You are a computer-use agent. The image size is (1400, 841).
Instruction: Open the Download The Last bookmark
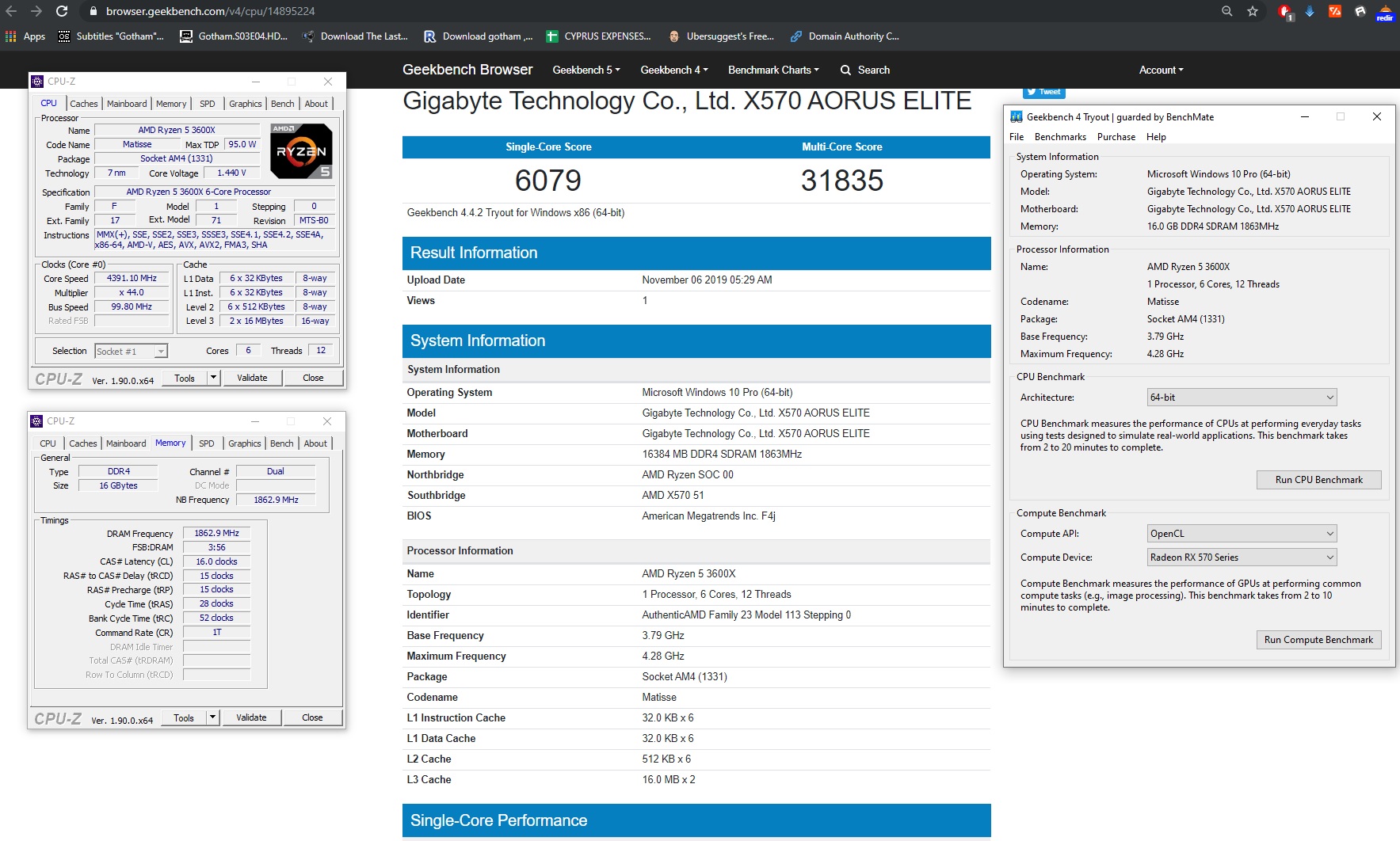pyautogui.click(x=355, y=36)
